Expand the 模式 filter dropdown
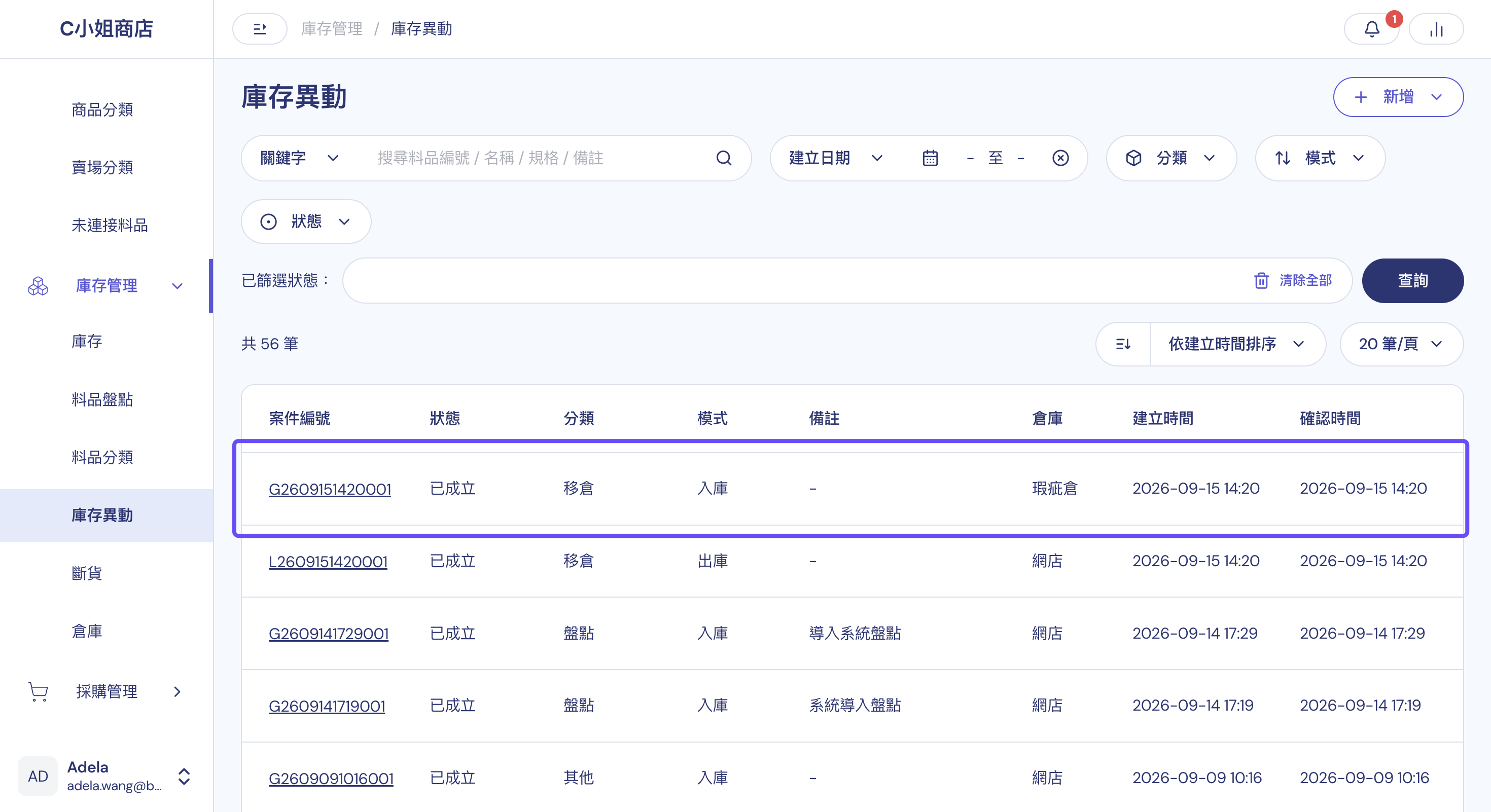Screen dimensions: 1491x812 click(1320, 158)
